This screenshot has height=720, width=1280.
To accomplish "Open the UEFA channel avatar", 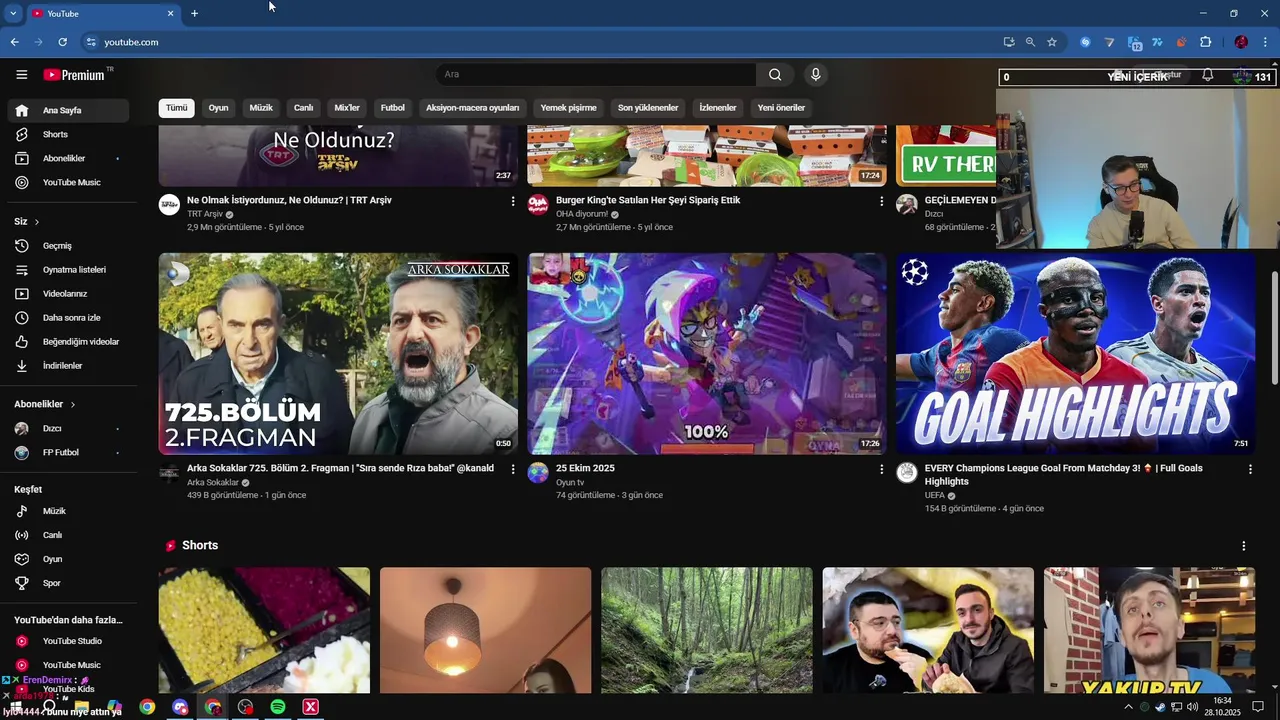I will coord(907,473).
